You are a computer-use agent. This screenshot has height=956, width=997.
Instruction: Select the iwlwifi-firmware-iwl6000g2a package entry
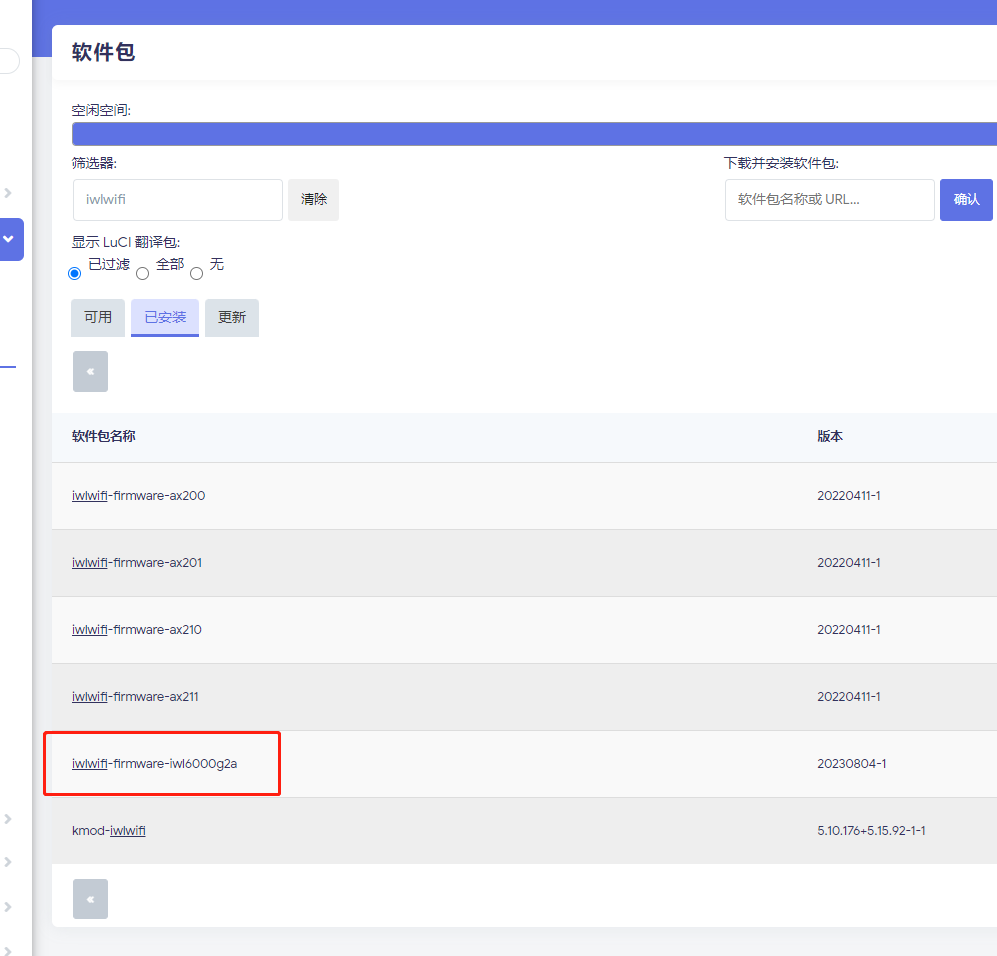(154, 764)
